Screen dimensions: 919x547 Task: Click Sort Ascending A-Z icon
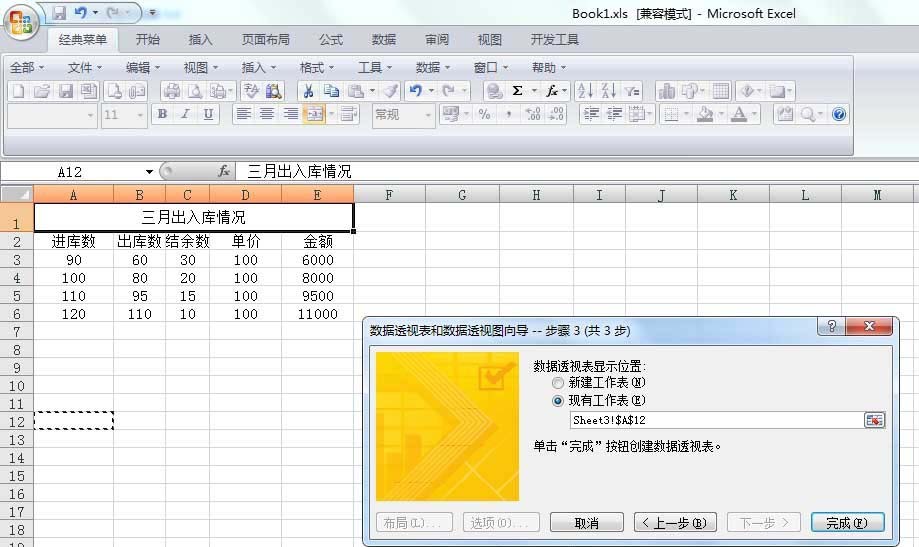pyautogui.click(x=585, y=91)
